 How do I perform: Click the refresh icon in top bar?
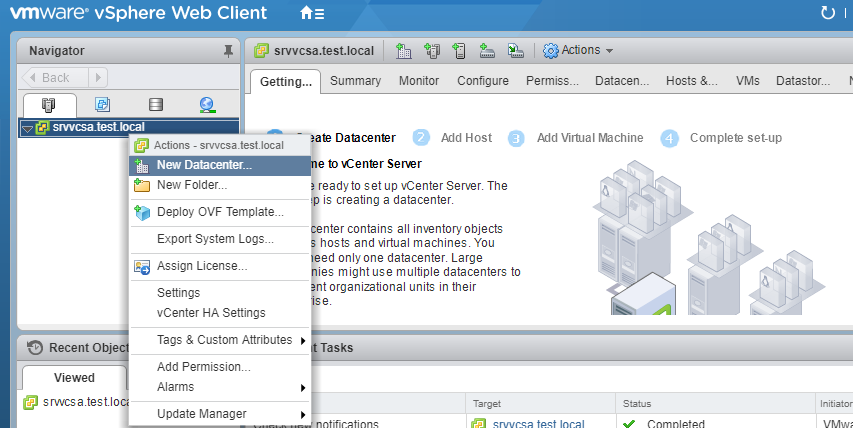(827, 13)
